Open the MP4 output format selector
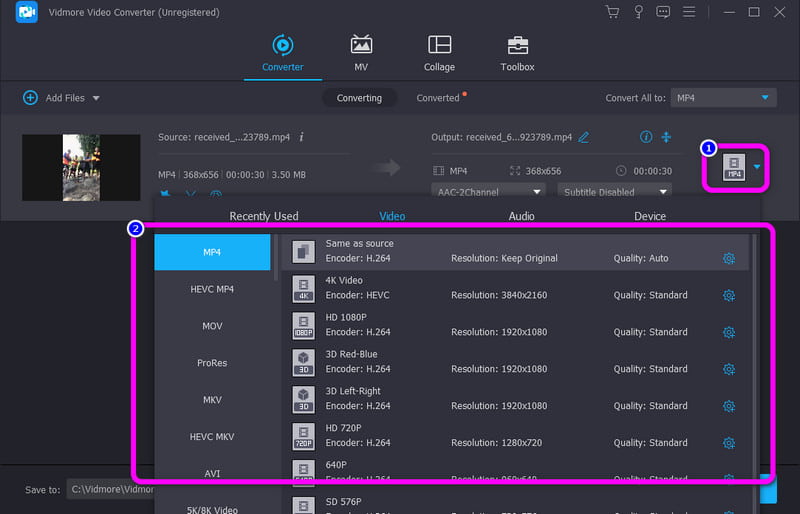 click(741, 168)
